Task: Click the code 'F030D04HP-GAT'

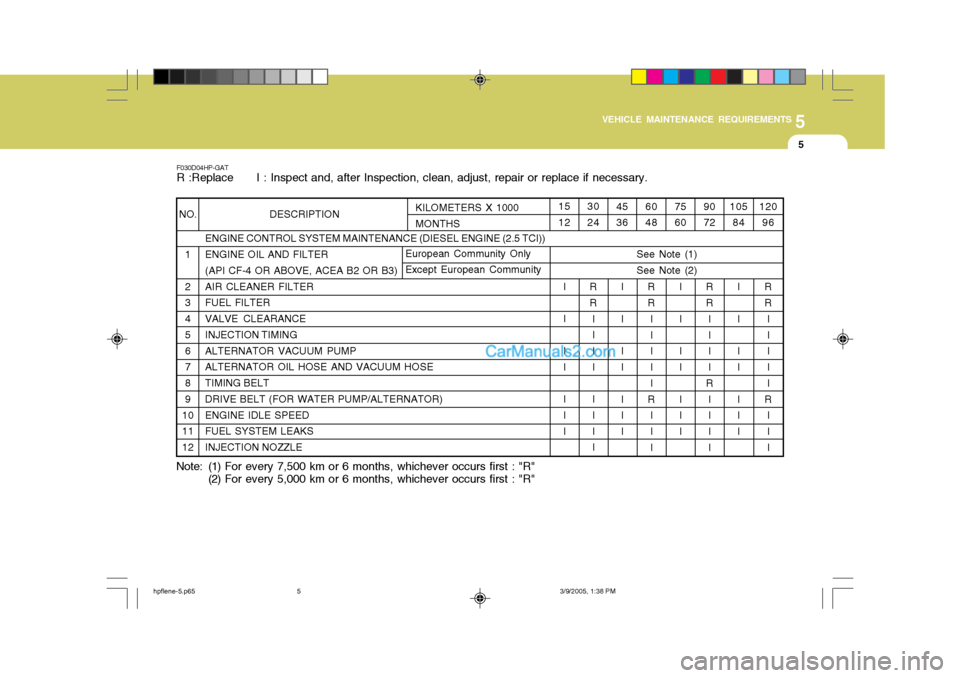Action: click(x=202, y=167)
